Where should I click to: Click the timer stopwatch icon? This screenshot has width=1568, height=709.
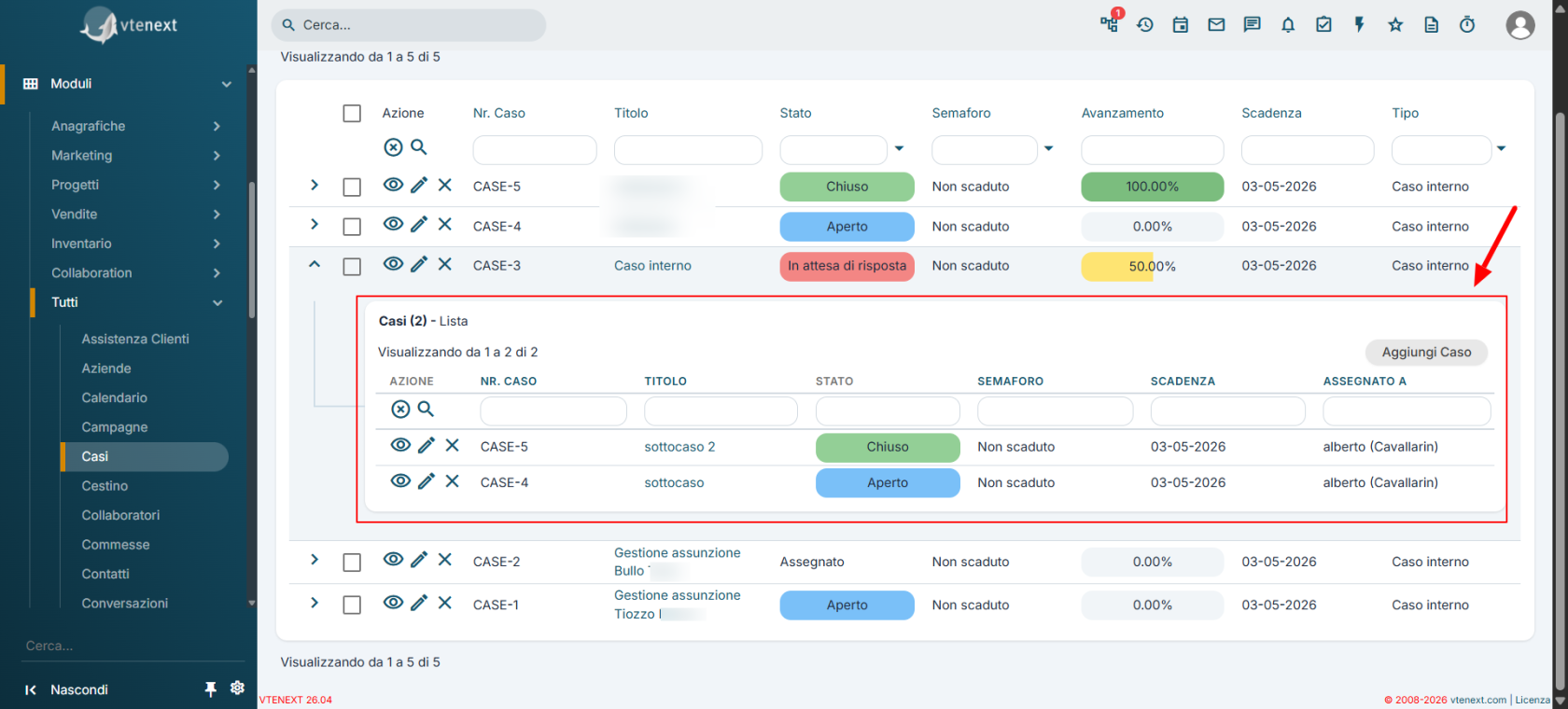click(1467, 25)
